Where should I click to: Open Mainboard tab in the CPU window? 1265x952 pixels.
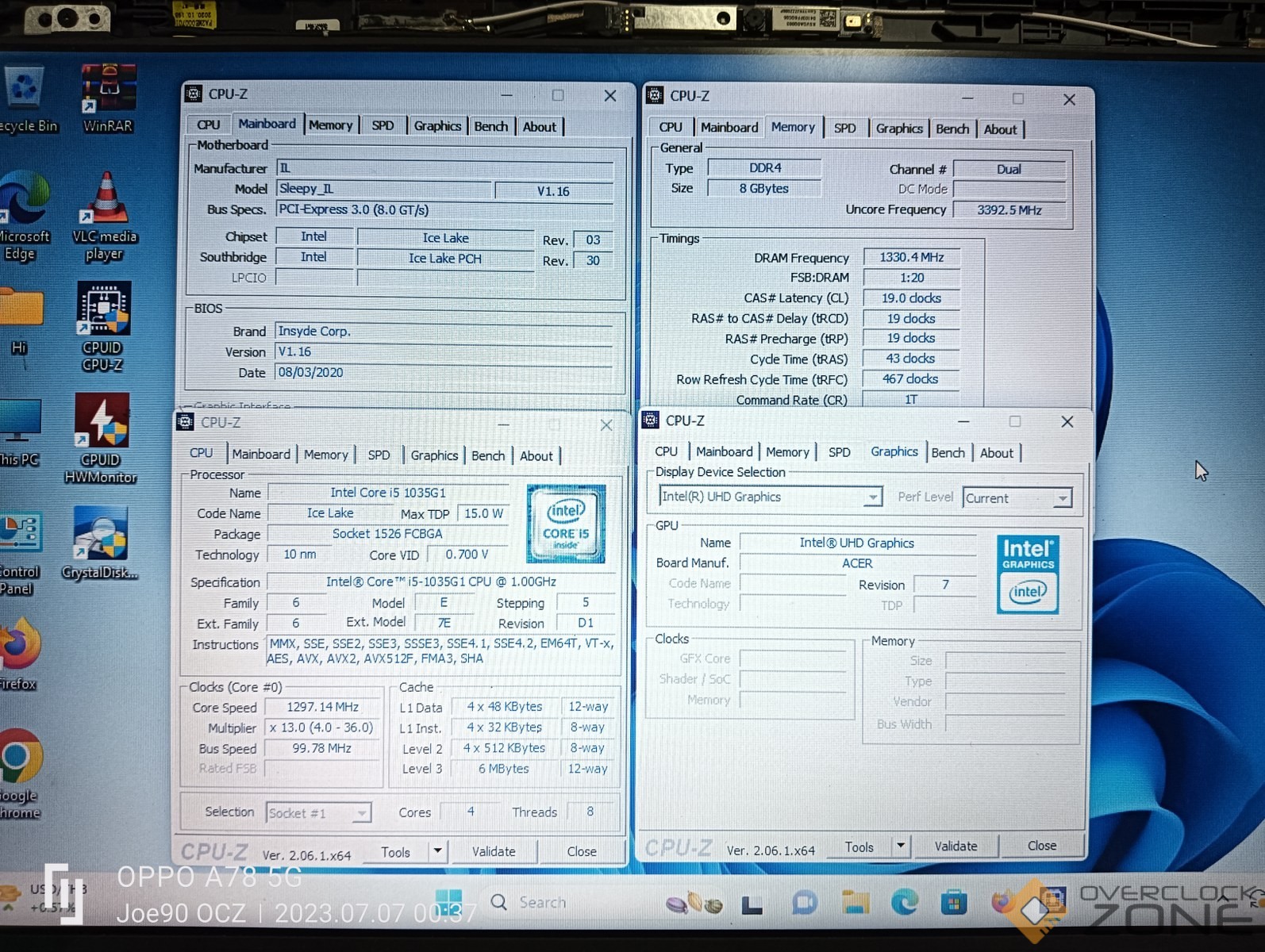261,454
